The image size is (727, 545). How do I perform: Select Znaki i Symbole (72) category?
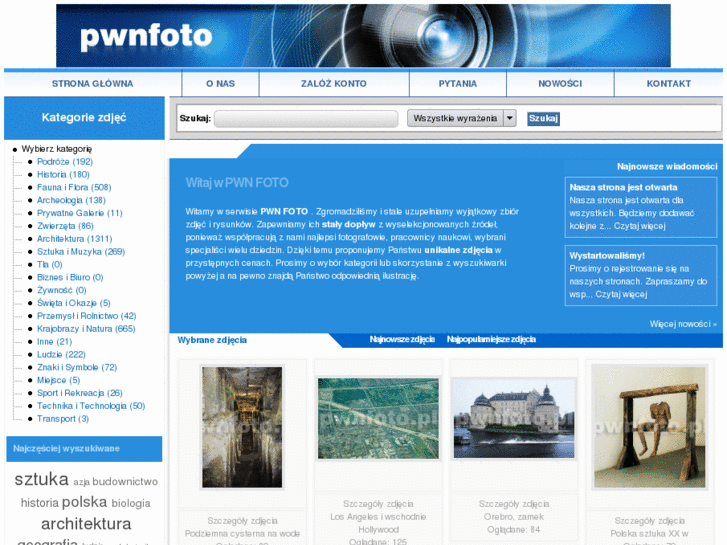[x=77, y=367]
